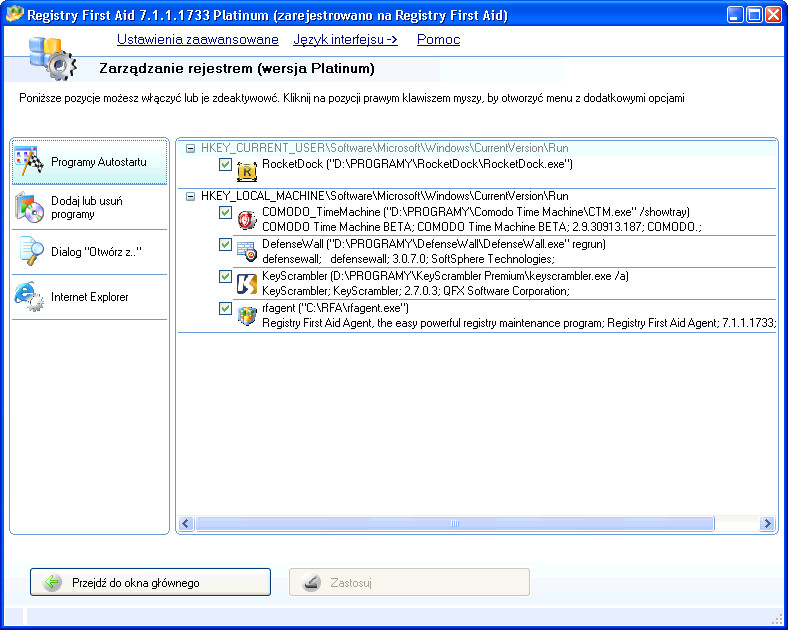Click the title bar application icon
Image resolution: width=788 pixels, height=630 pixels.
click(14, 14)
